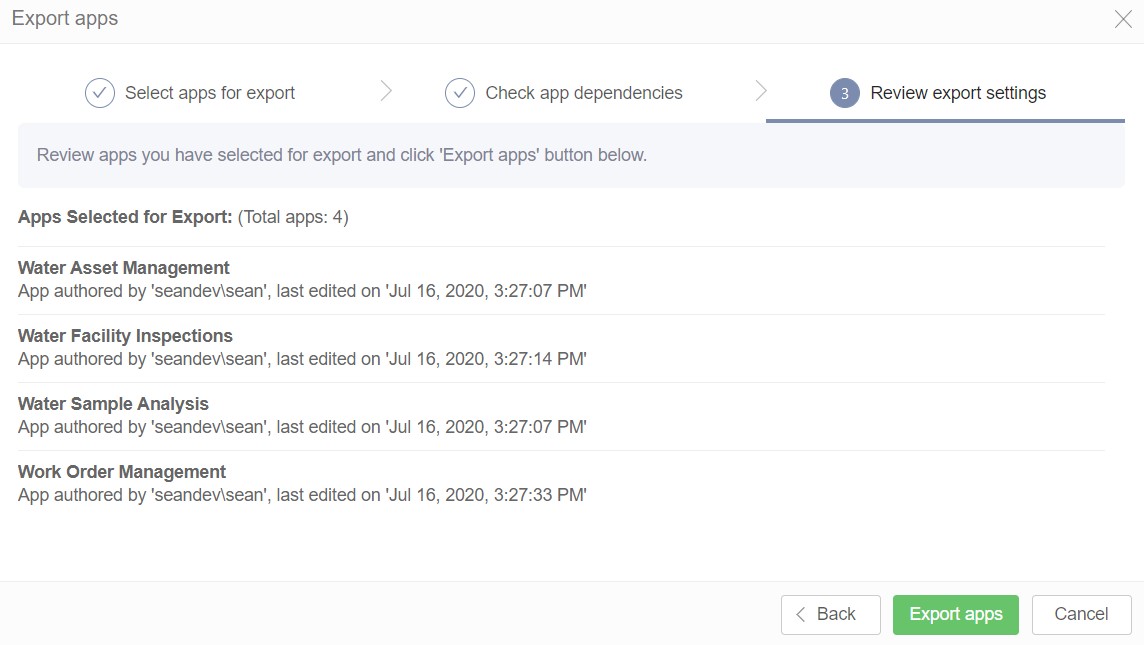Image resolution: width=1144 pixels, height=645 pixels.
Task: Click the Cancel button
Action: (1081, 615)
